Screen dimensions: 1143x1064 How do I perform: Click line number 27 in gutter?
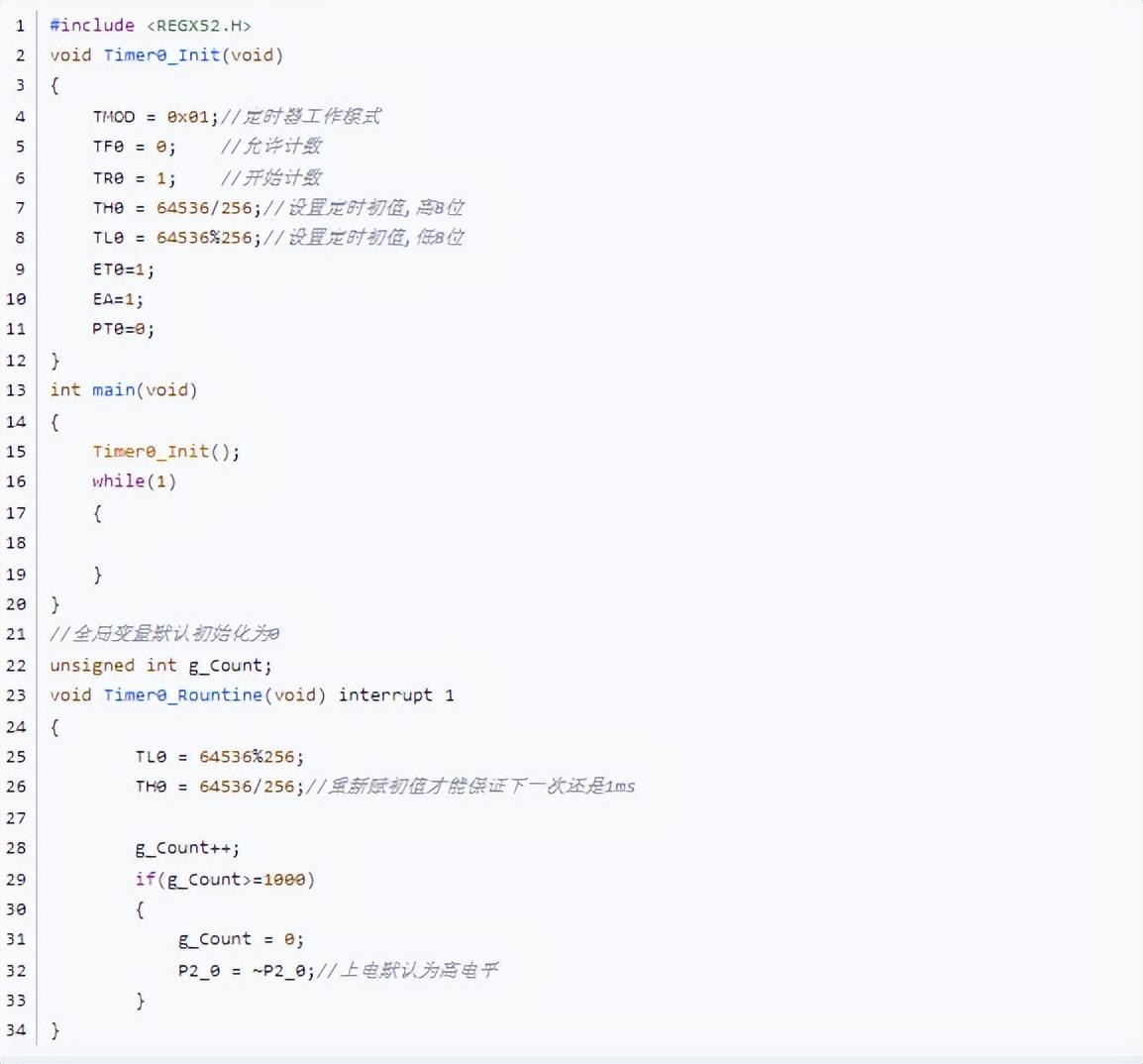(16, 818)
